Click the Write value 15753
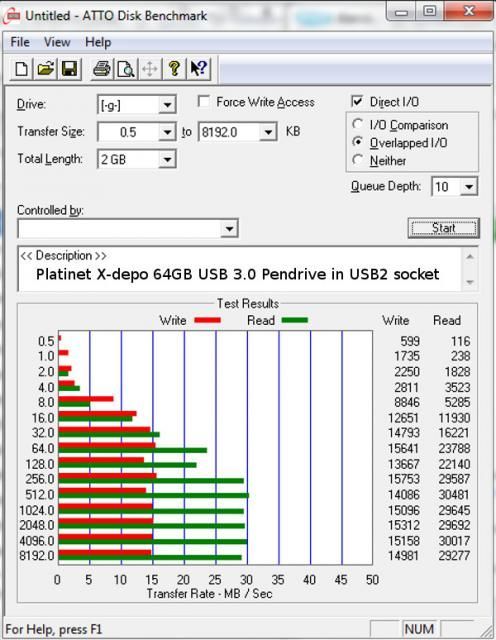This screenshot has height=640, width=496. pyautogui.click(x=404, y=479)
